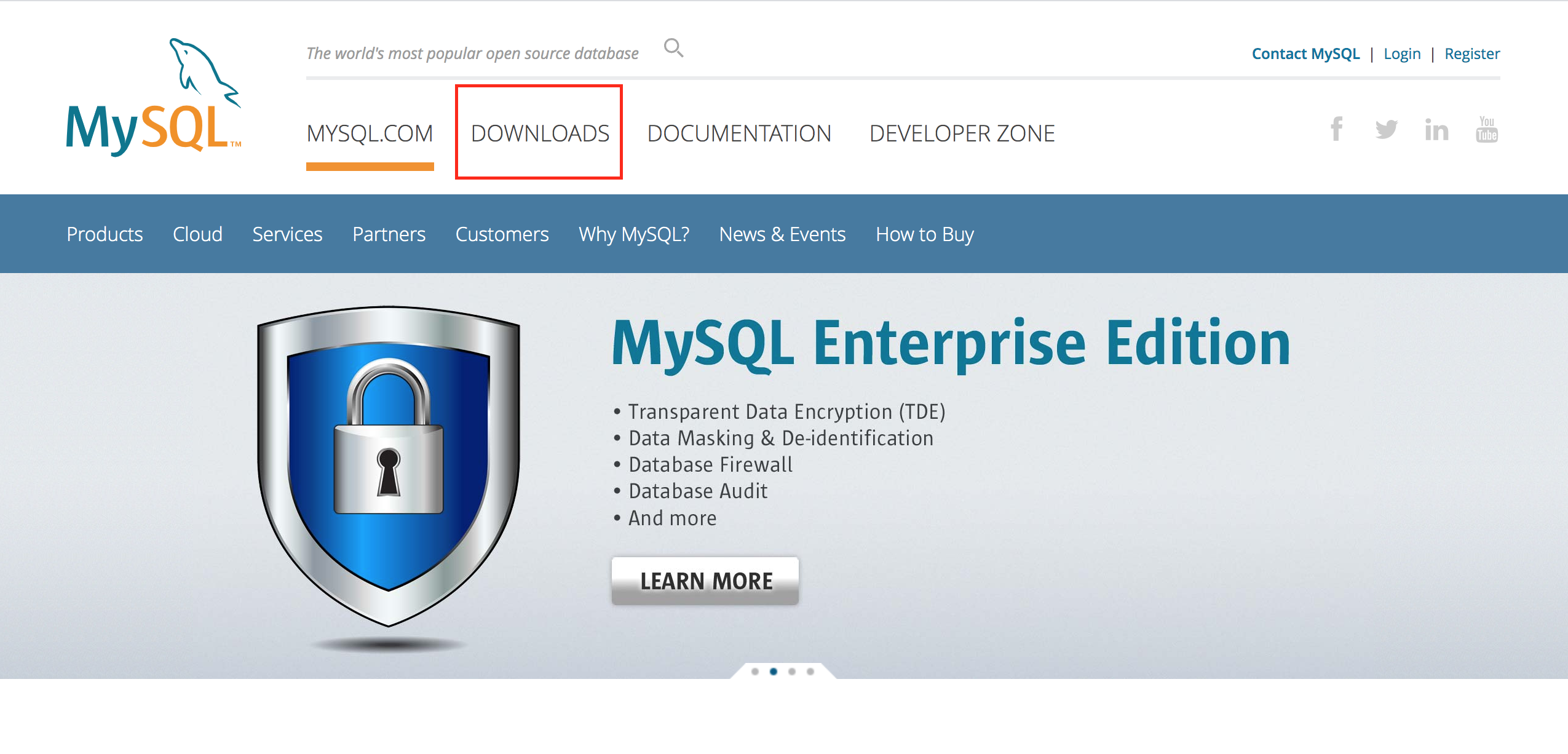Open the DOWNLOADS tab

(540, 133)
